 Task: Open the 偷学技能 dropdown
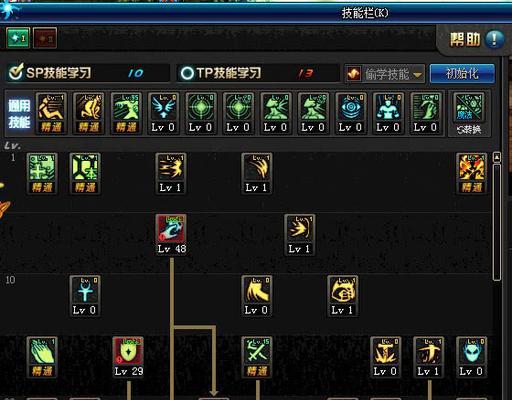coord(385,74)
